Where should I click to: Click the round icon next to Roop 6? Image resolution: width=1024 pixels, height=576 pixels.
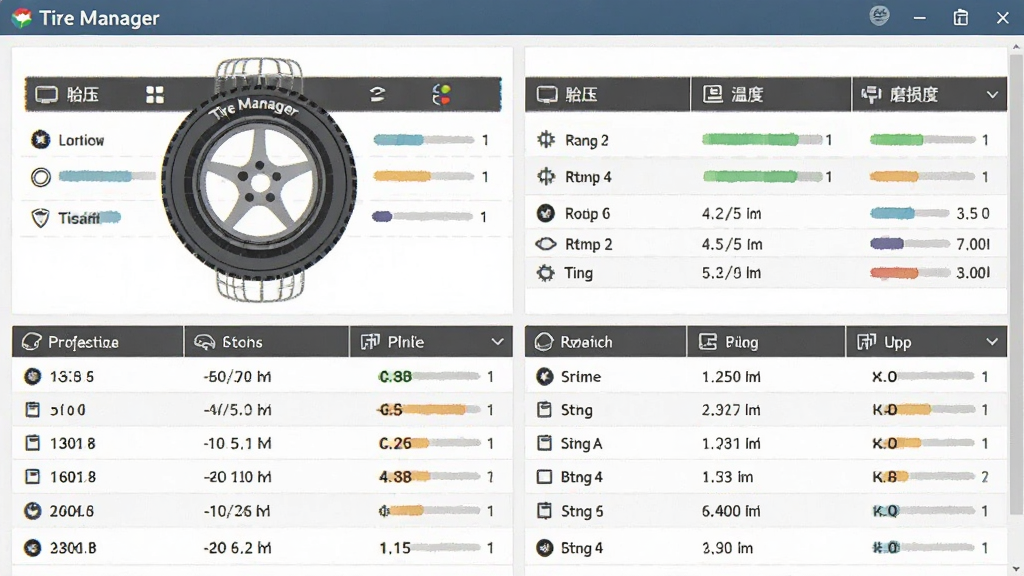(x=545, y=213)
